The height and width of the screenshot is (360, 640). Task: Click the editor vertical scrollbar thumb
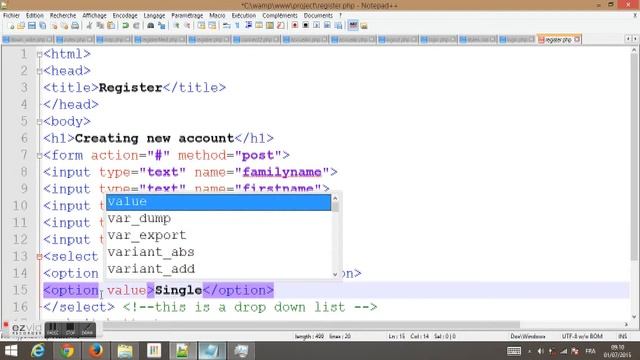(x=634, y=157)
